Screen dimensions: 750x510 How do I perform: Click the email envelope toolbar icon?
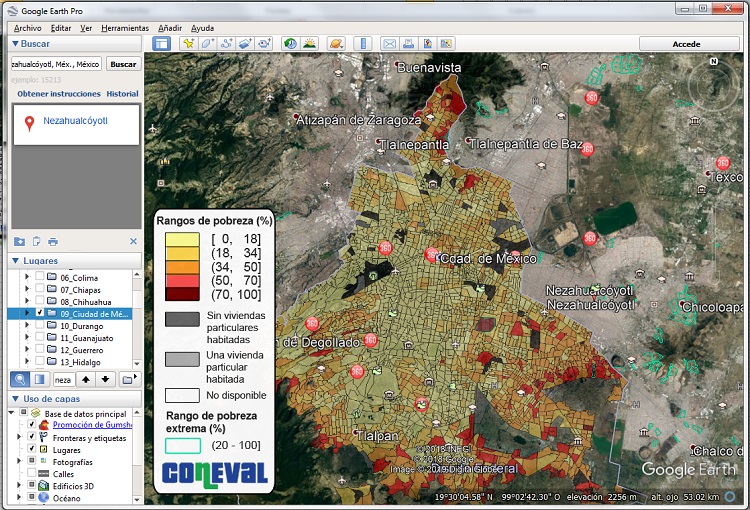coord(390,44)
